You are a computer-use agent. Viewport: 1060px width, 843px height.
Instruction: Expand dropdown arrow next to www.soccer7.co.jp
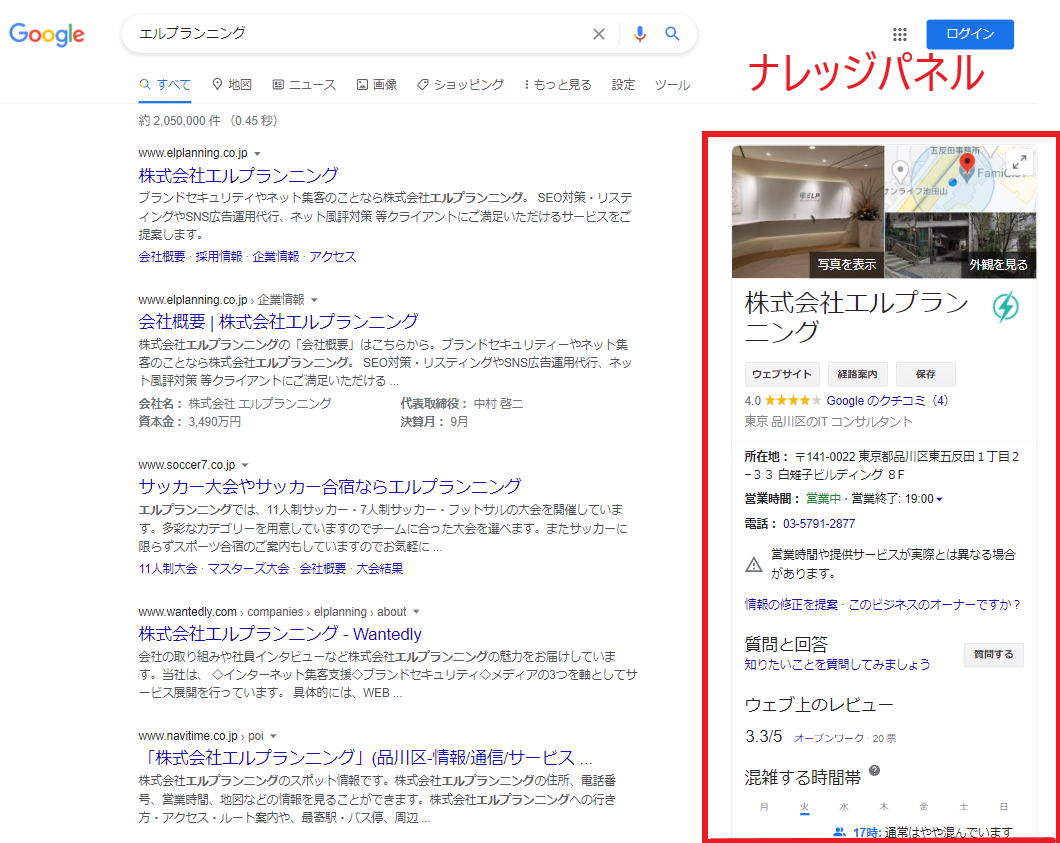pyautogui.click(x=245, y=465)
